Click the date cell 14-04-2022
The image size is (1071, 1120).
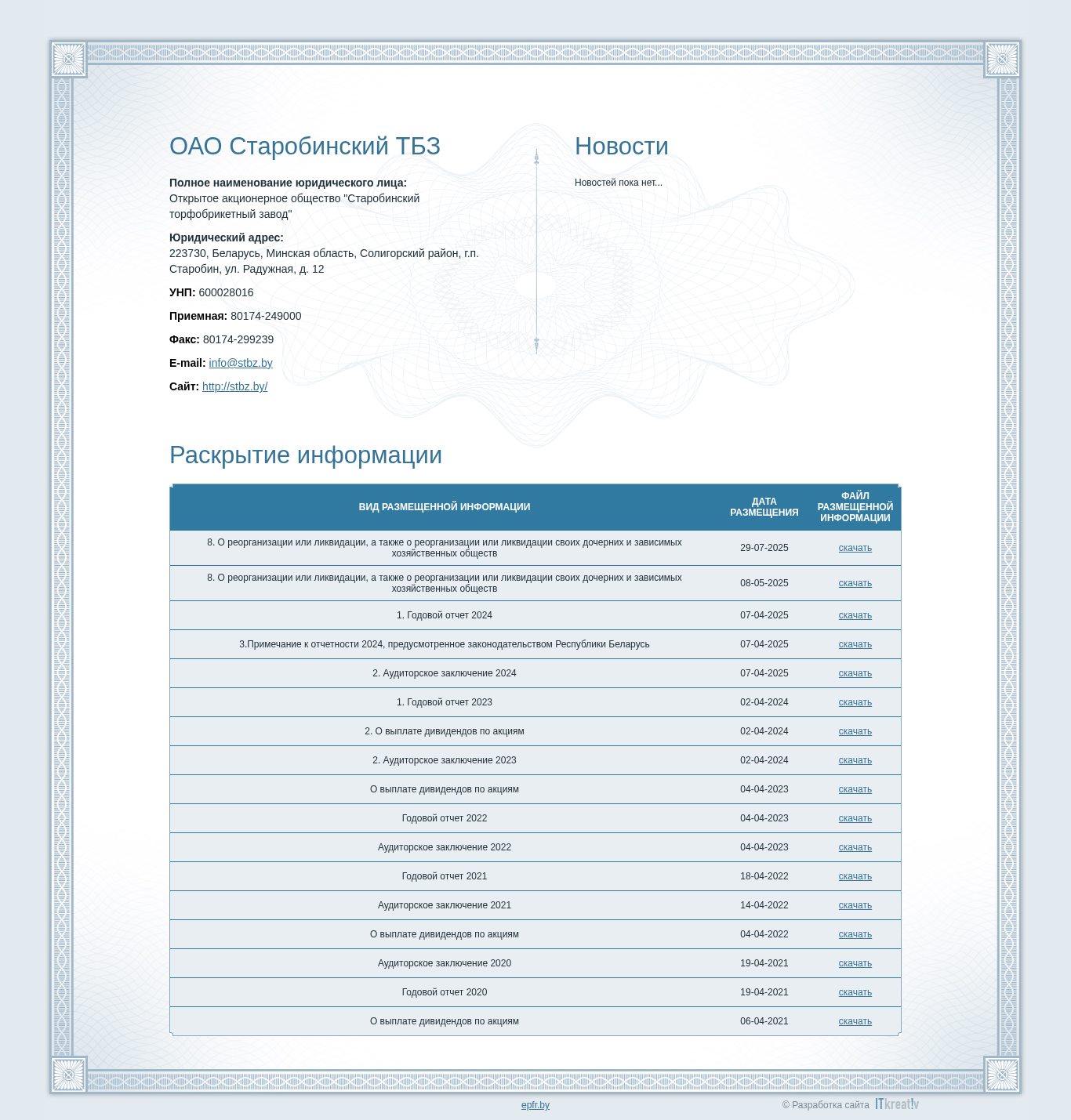[x=764, y=905]
